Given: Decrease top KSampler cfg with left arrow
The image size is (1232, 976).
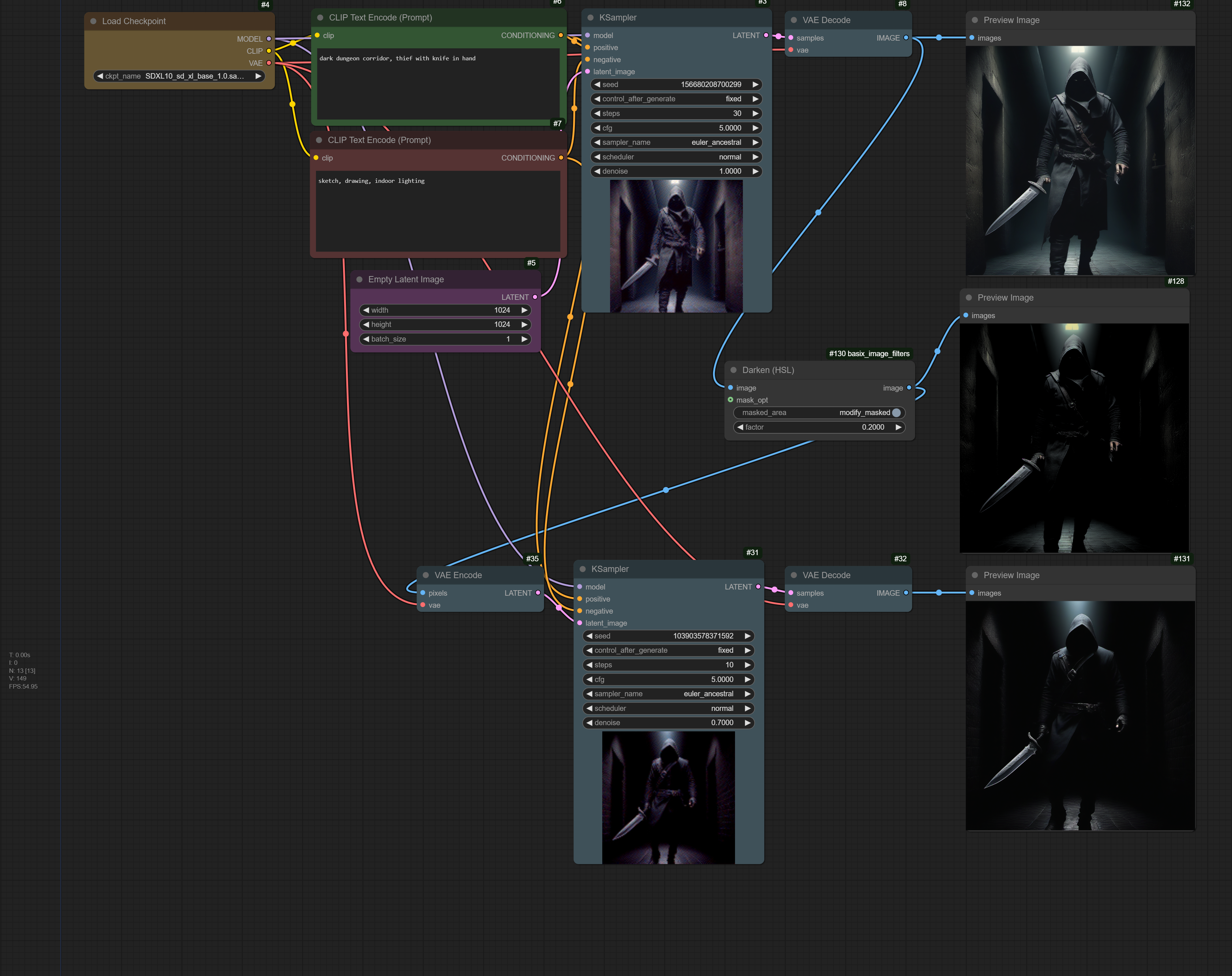Looking at the screenshot, I should point(597,128).
